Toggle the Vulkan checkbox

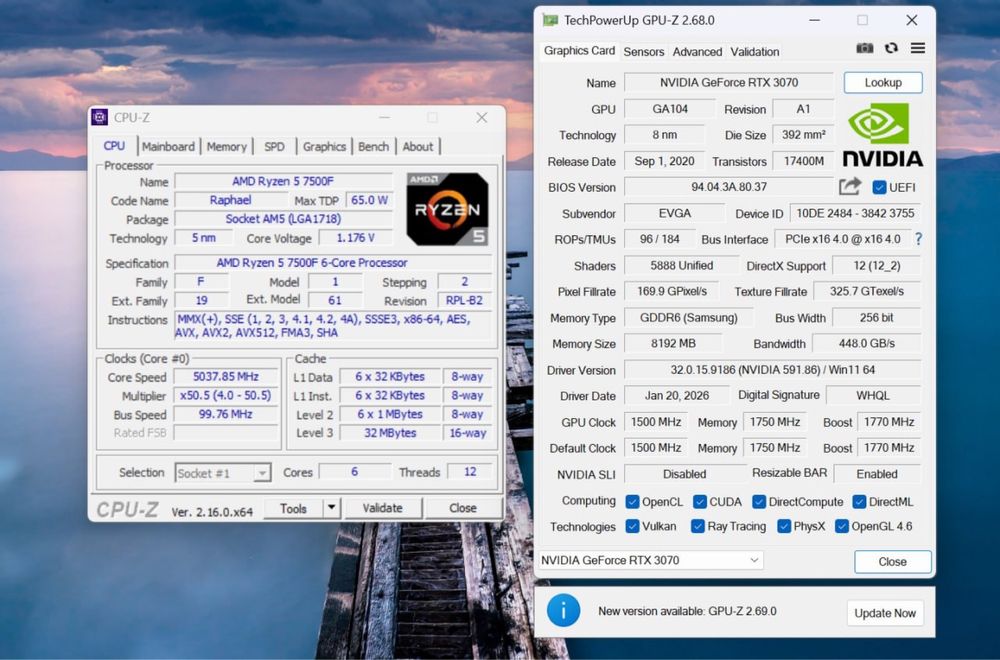click(x=632, y=526)
